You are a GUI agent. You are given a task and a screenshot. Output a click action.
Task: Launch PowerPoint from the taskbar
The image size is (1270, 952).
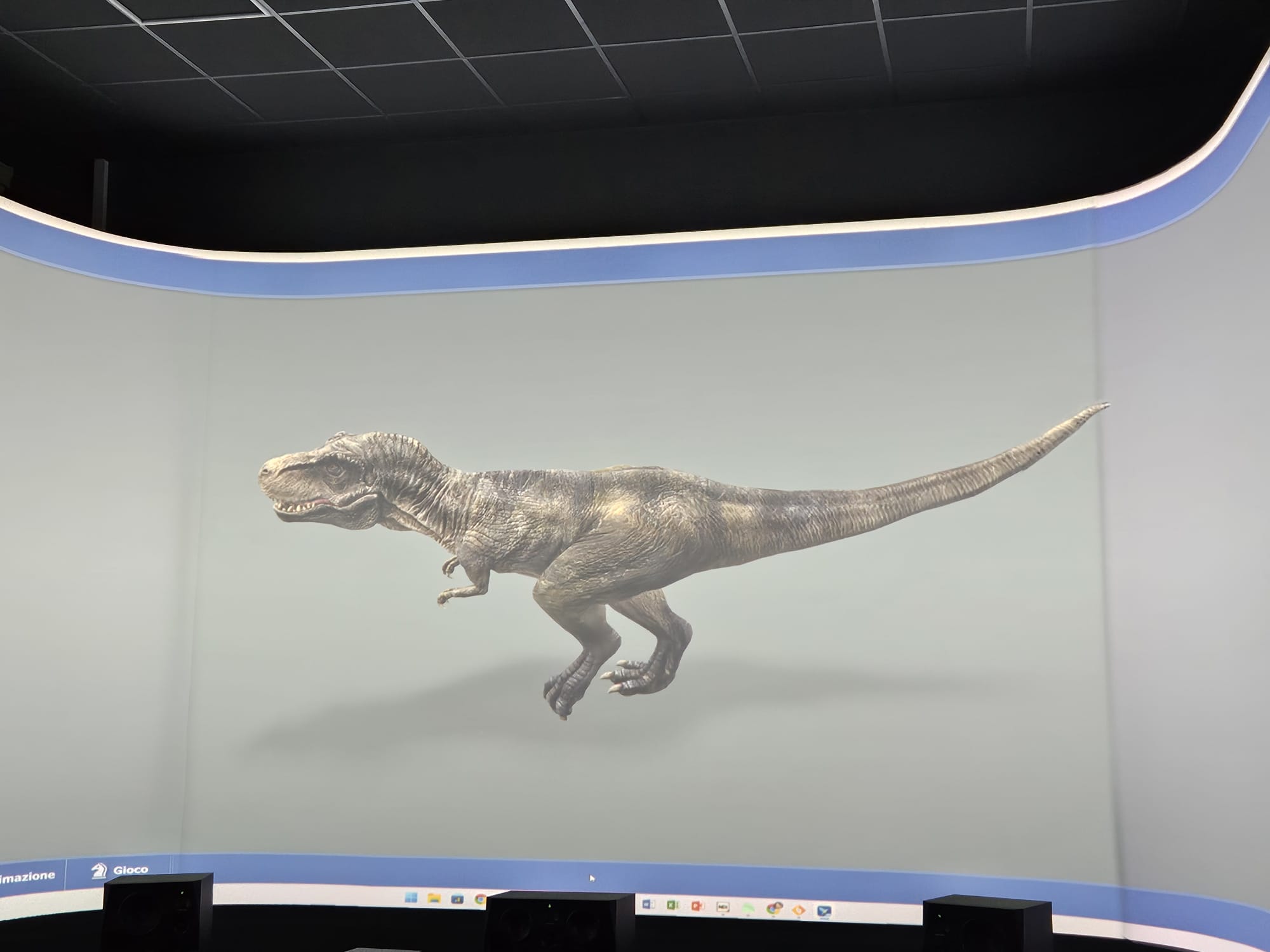698,906
